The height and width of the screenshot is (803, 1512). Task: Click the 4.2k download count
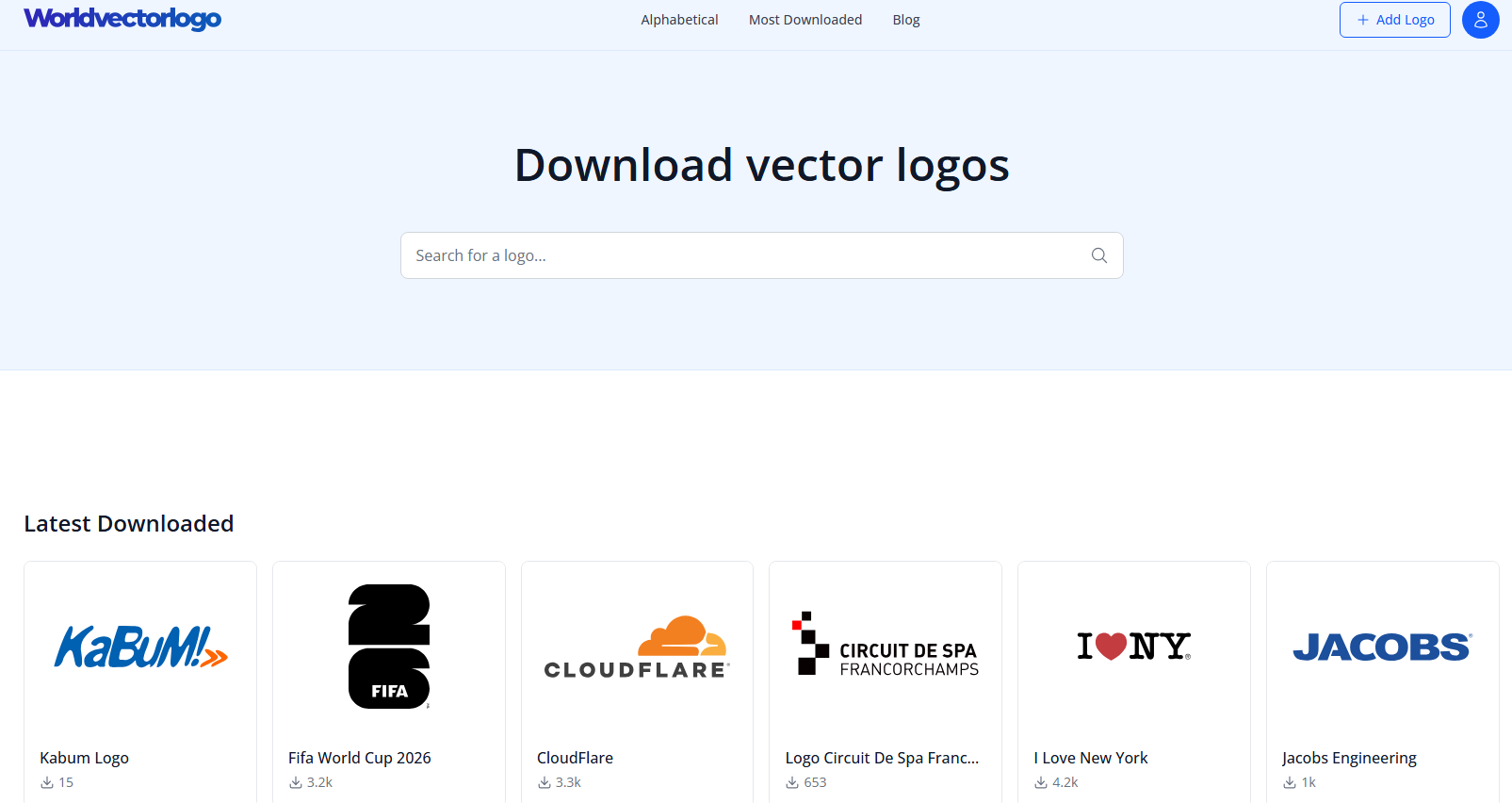tap(1065, 782)
